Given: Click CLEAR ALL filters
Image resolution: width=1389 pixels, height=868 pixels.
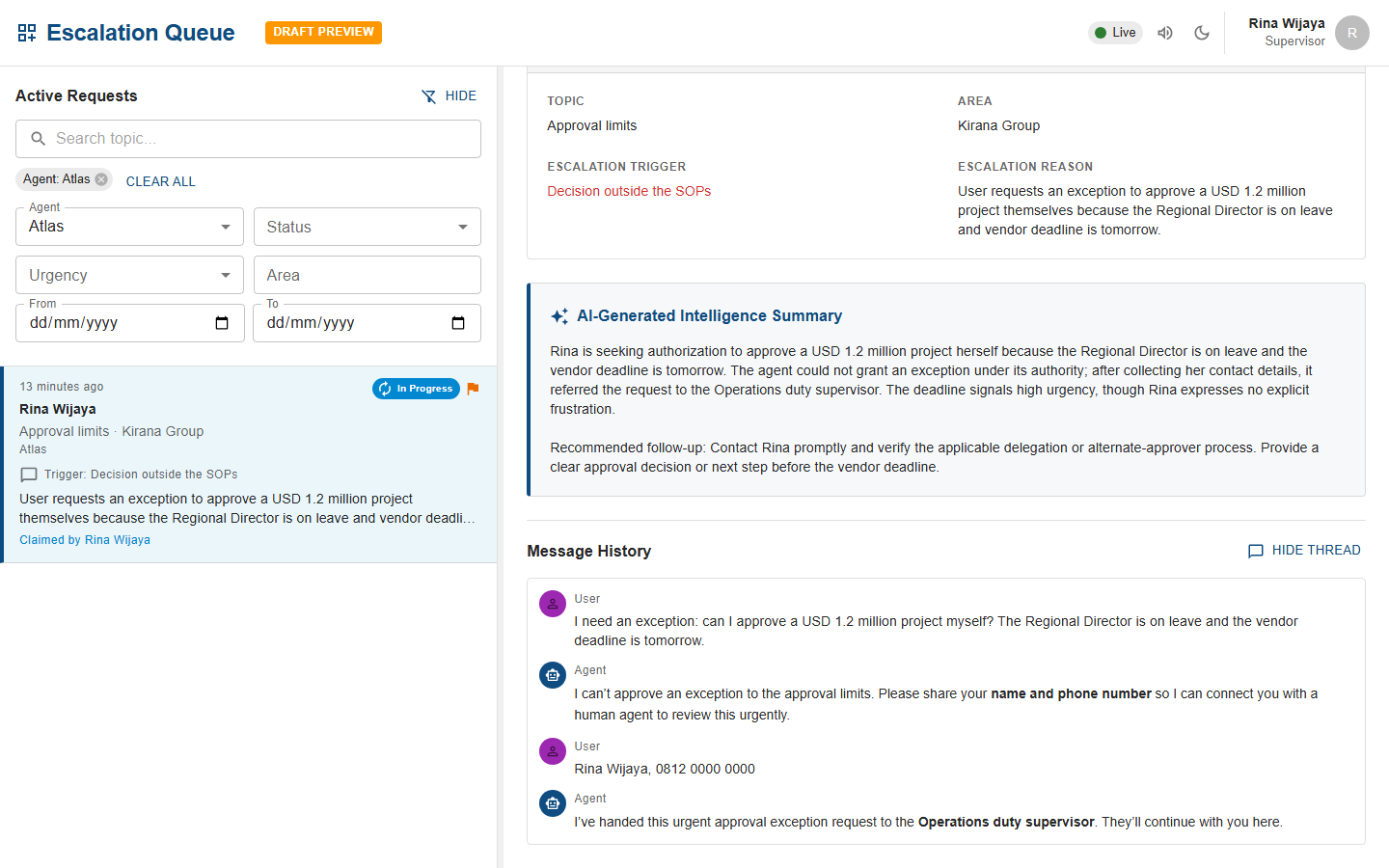Looking at the screenshot, I should (161, 181).
